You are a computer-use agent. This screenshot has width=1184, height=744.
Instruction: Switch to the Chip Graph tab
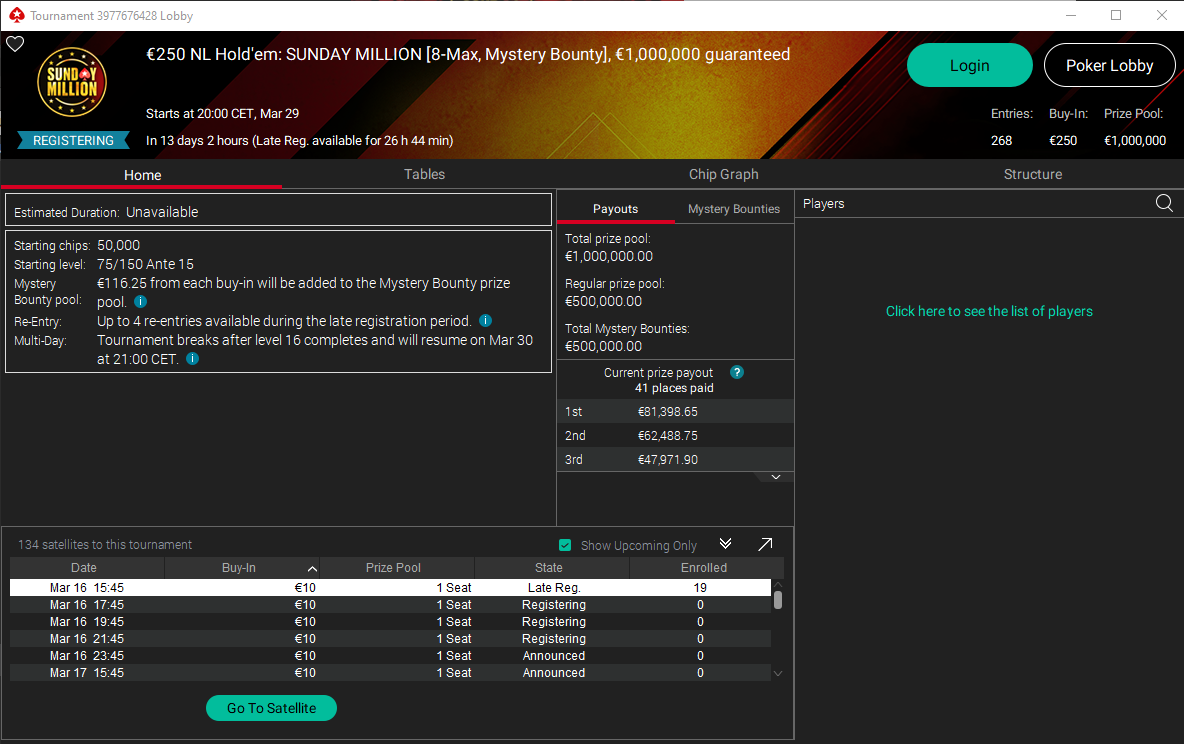point(723,174)
